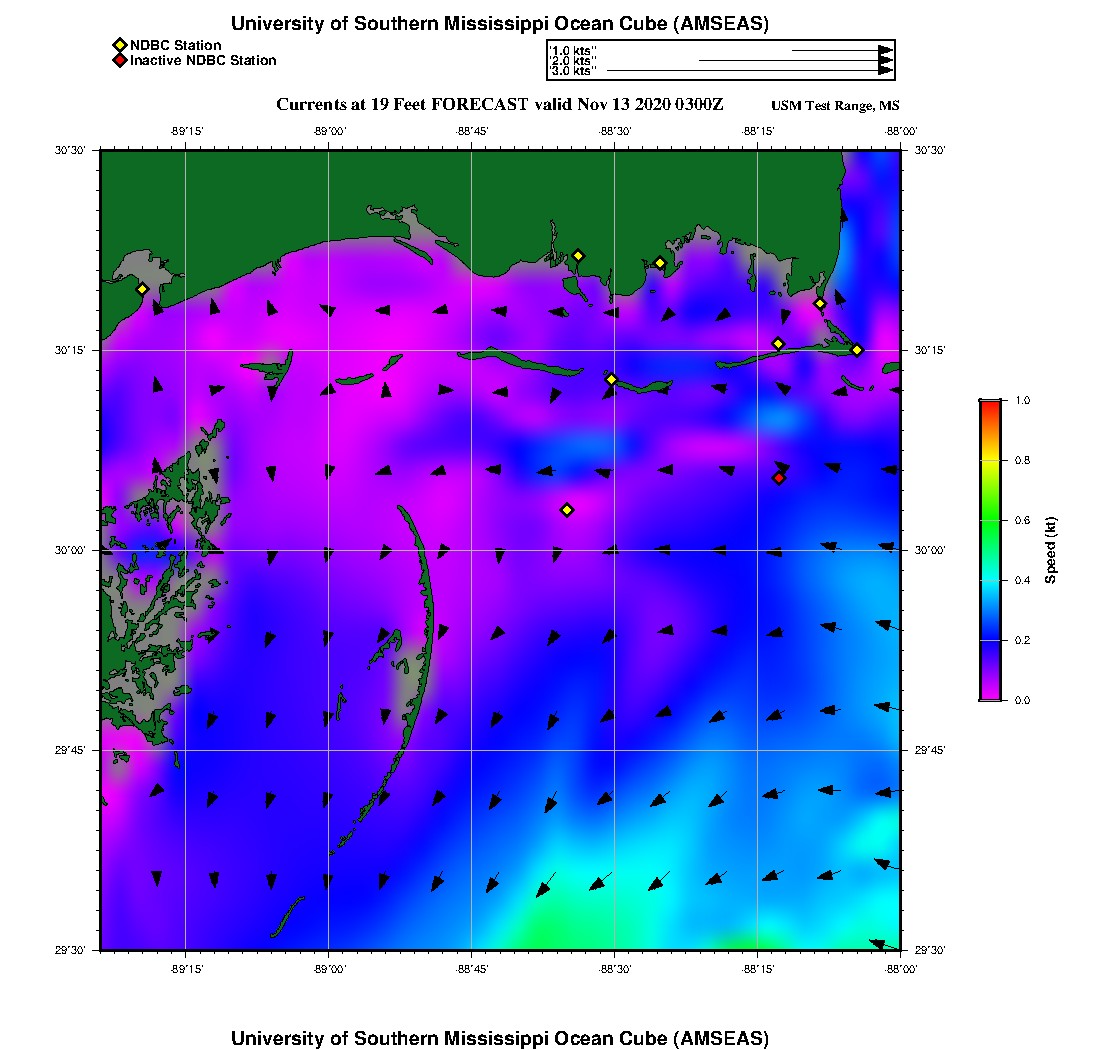Click the red diamond in the legend
This screenshot has width=1100, height=1050.
point(120,60)
